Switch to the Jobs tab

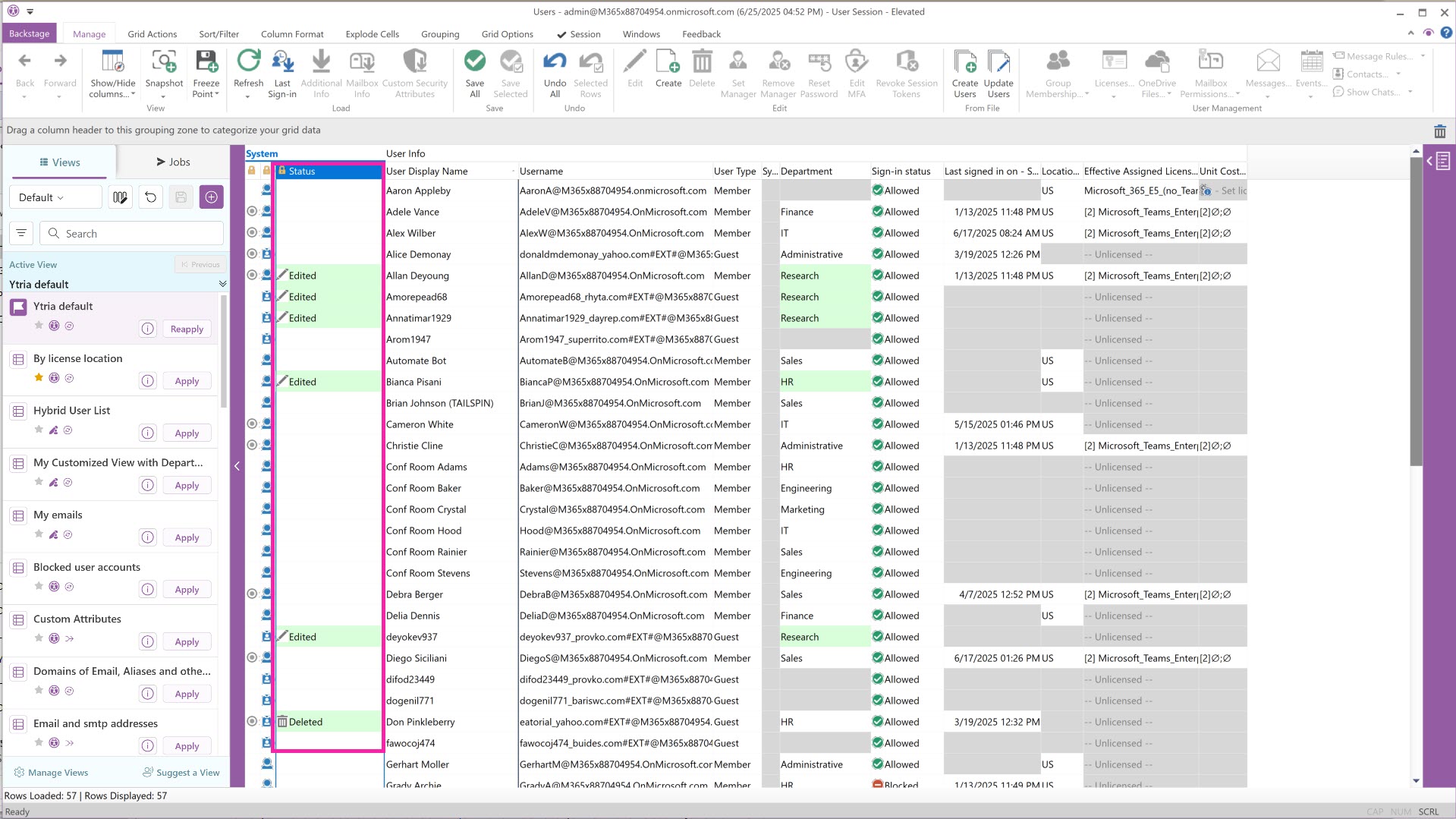point(173,162)
